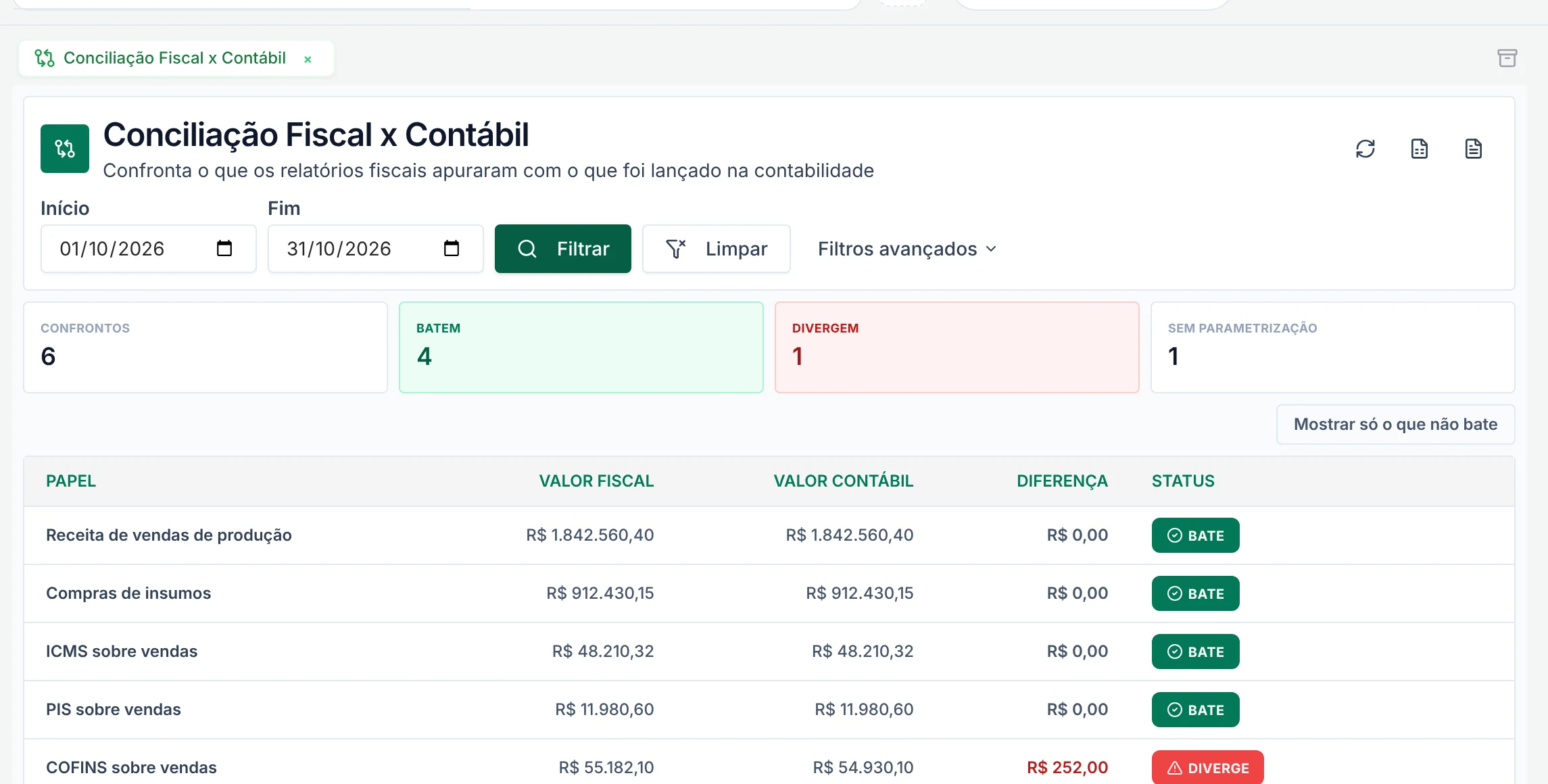Click ICMS sobre vendas row label

pos(122,652)
